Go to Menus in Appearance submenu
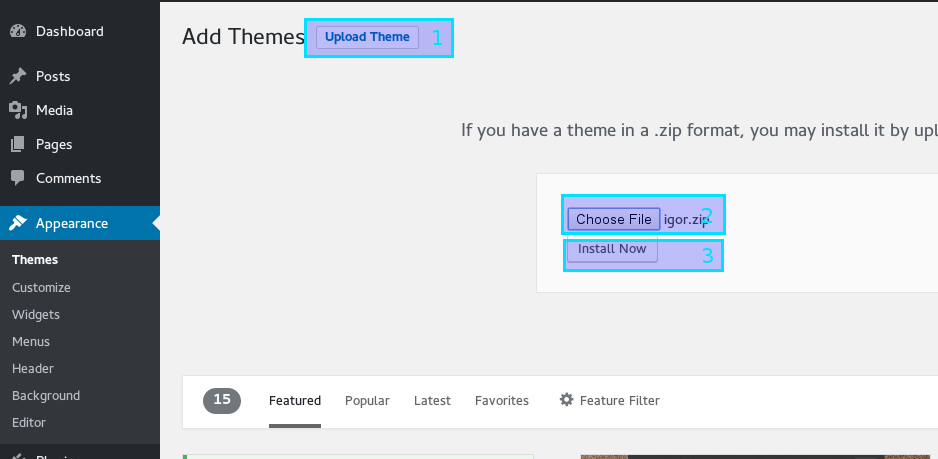 (31, 341)
